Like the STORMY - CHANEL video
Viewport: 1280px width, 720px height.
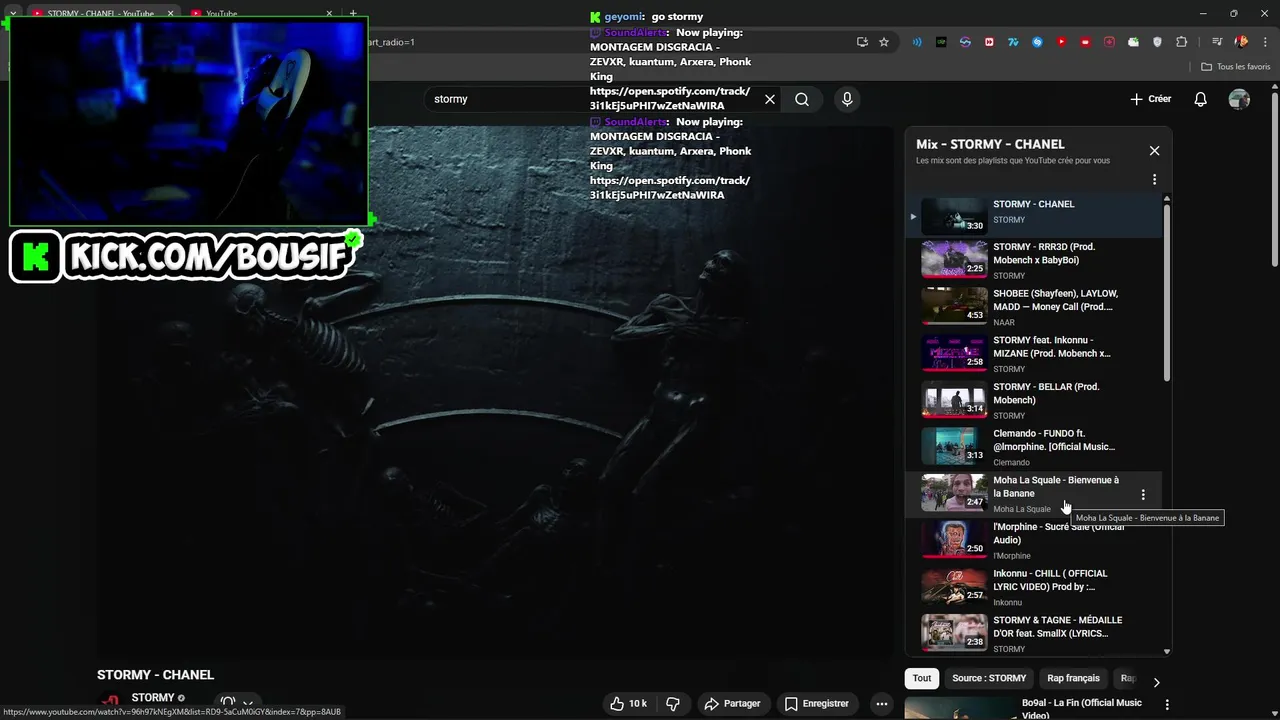pos(629,704)
